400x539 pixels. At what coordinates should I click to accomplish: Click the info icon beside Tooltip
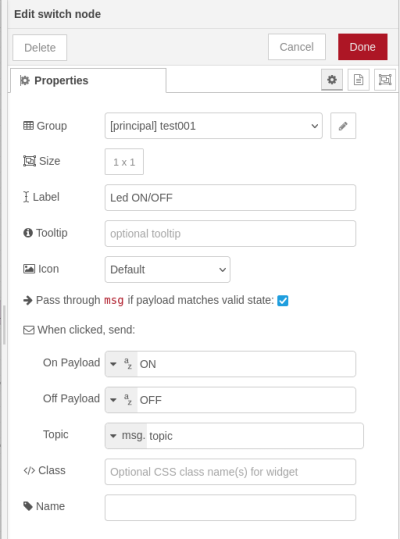pos(28,233)
